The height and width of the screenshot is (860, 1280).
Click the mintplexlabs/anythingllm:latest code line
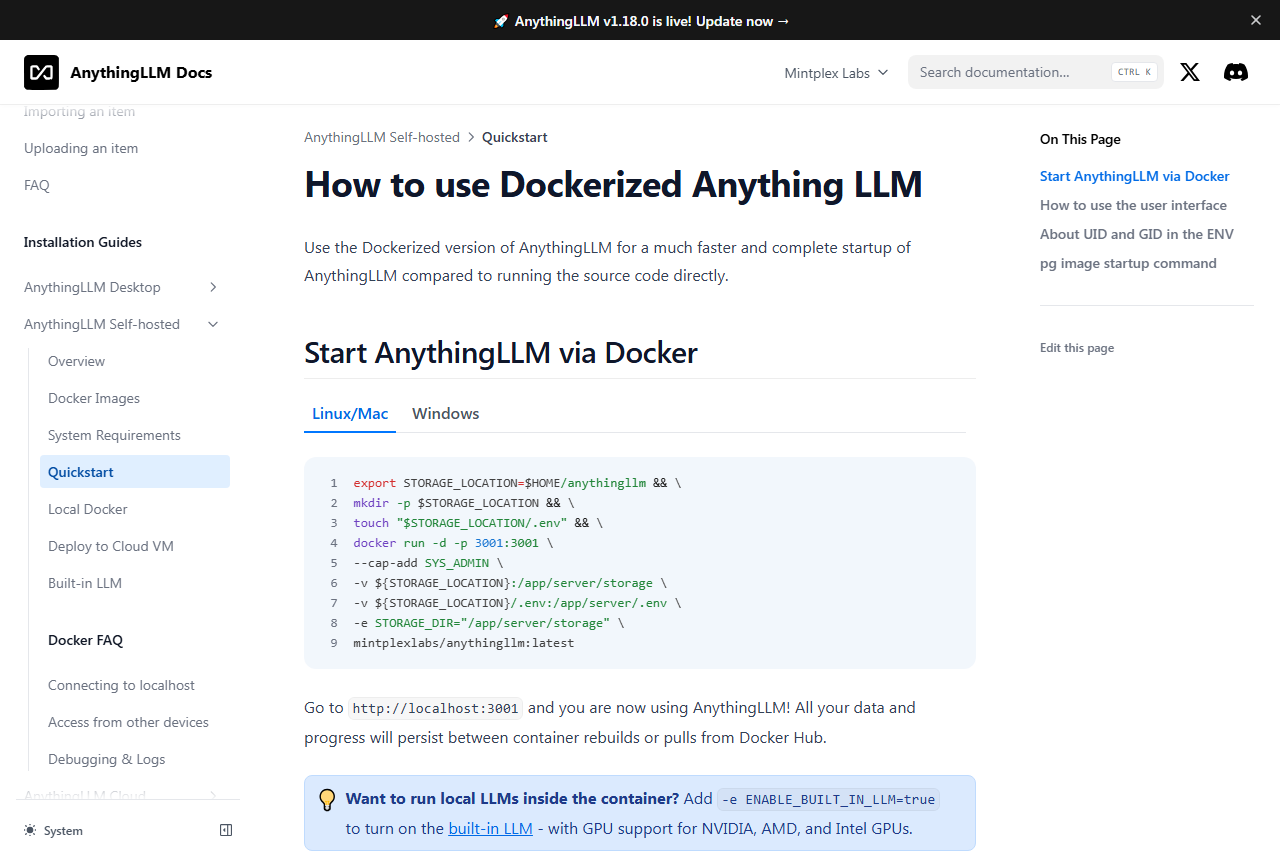pos(464,643)
